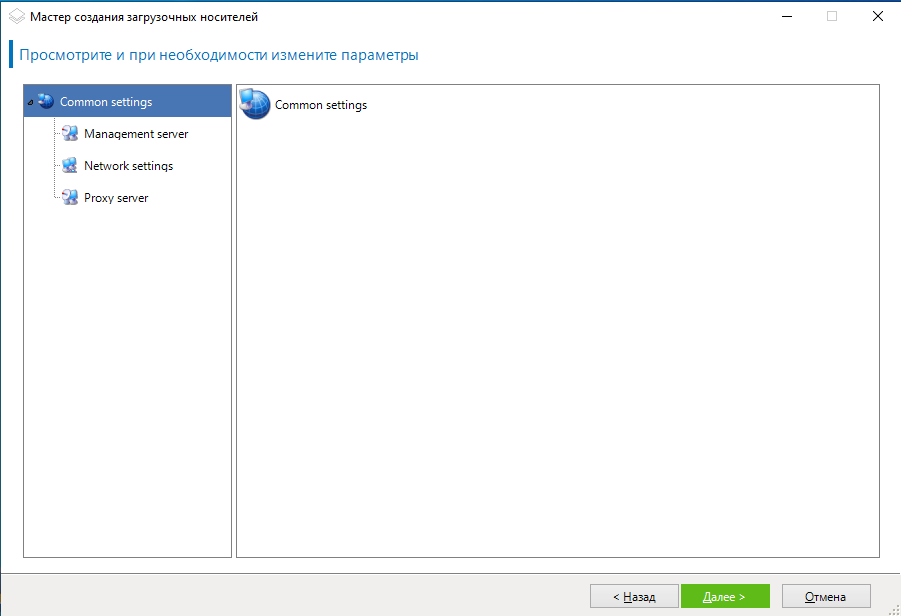Viewport: 901px width, 616px height.
Task: Click the large globe icon in right pane
Action: coord(255,105)
